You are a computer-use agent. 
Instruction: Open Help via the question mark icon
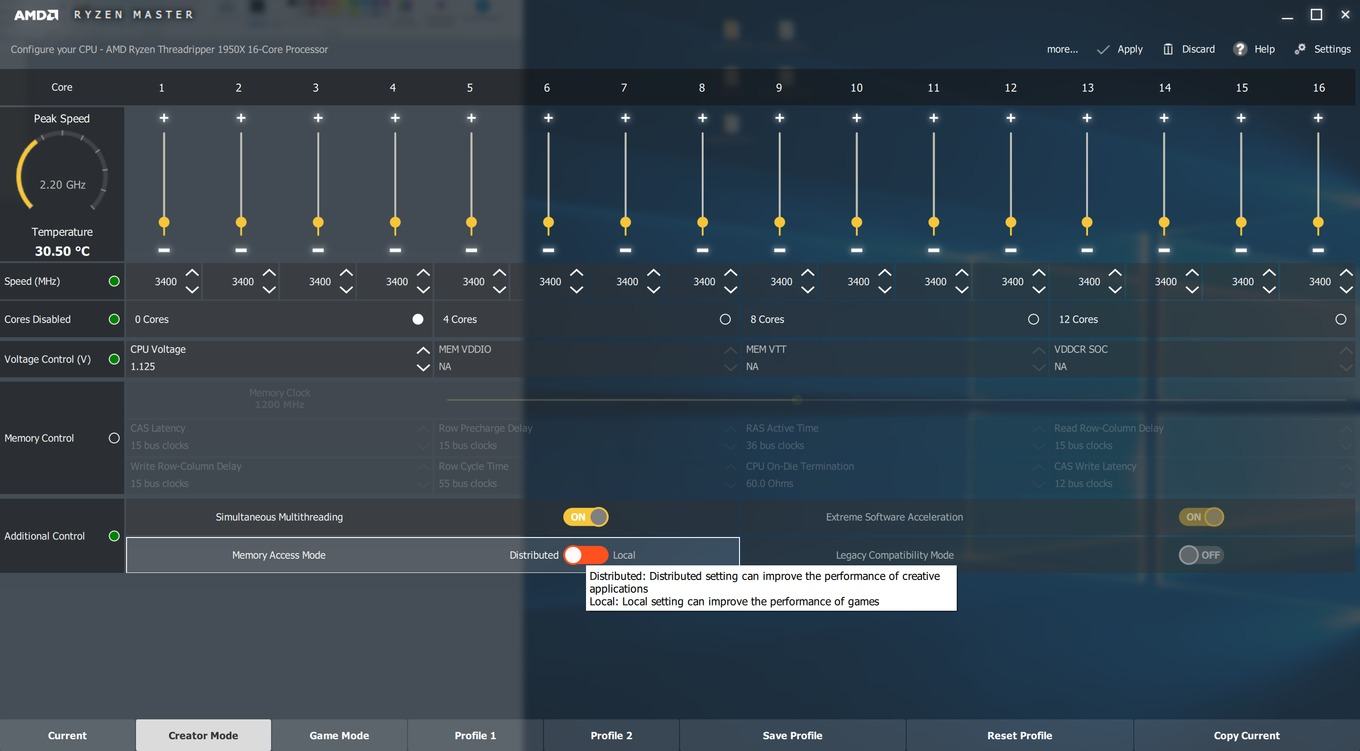click(x=1240, y=49)
